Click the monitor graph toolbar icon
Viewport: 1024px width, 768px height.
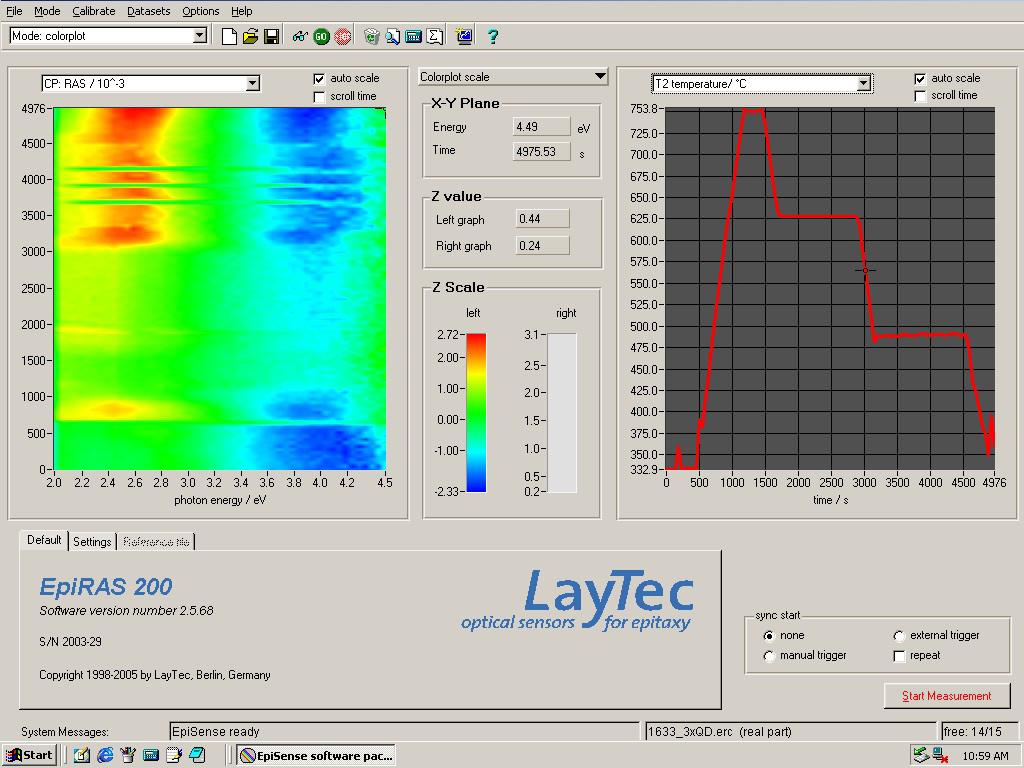coord(464,37)
